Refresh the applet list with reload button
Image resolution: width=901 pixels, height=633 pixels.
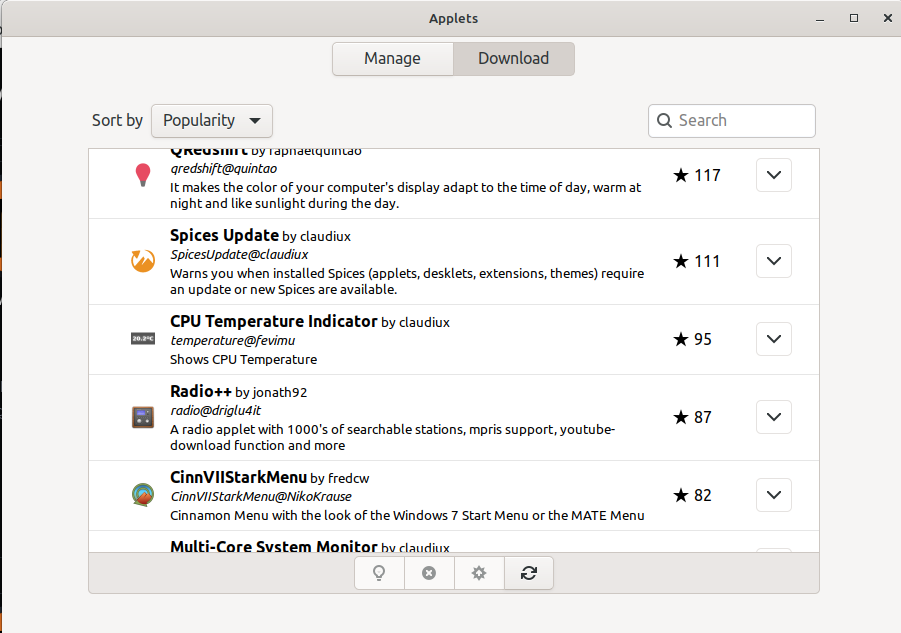(529, 573)
